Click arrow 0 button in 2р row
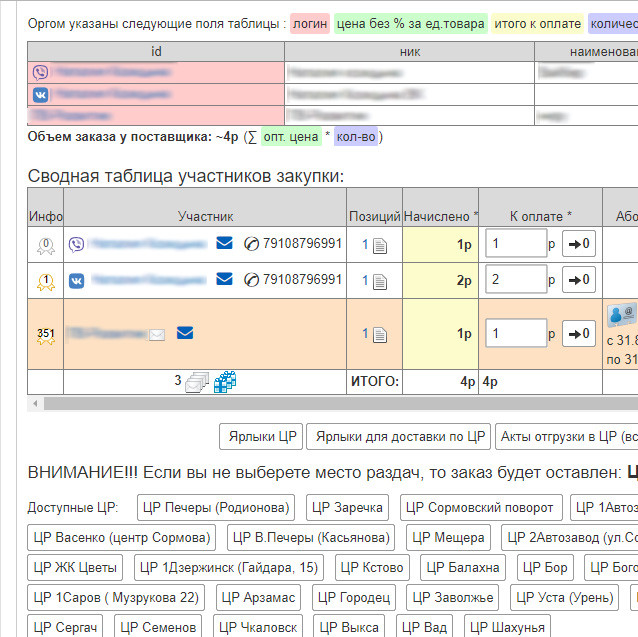Screen dimensions: 638x637 pyautogui.click(x=579, y=279)
